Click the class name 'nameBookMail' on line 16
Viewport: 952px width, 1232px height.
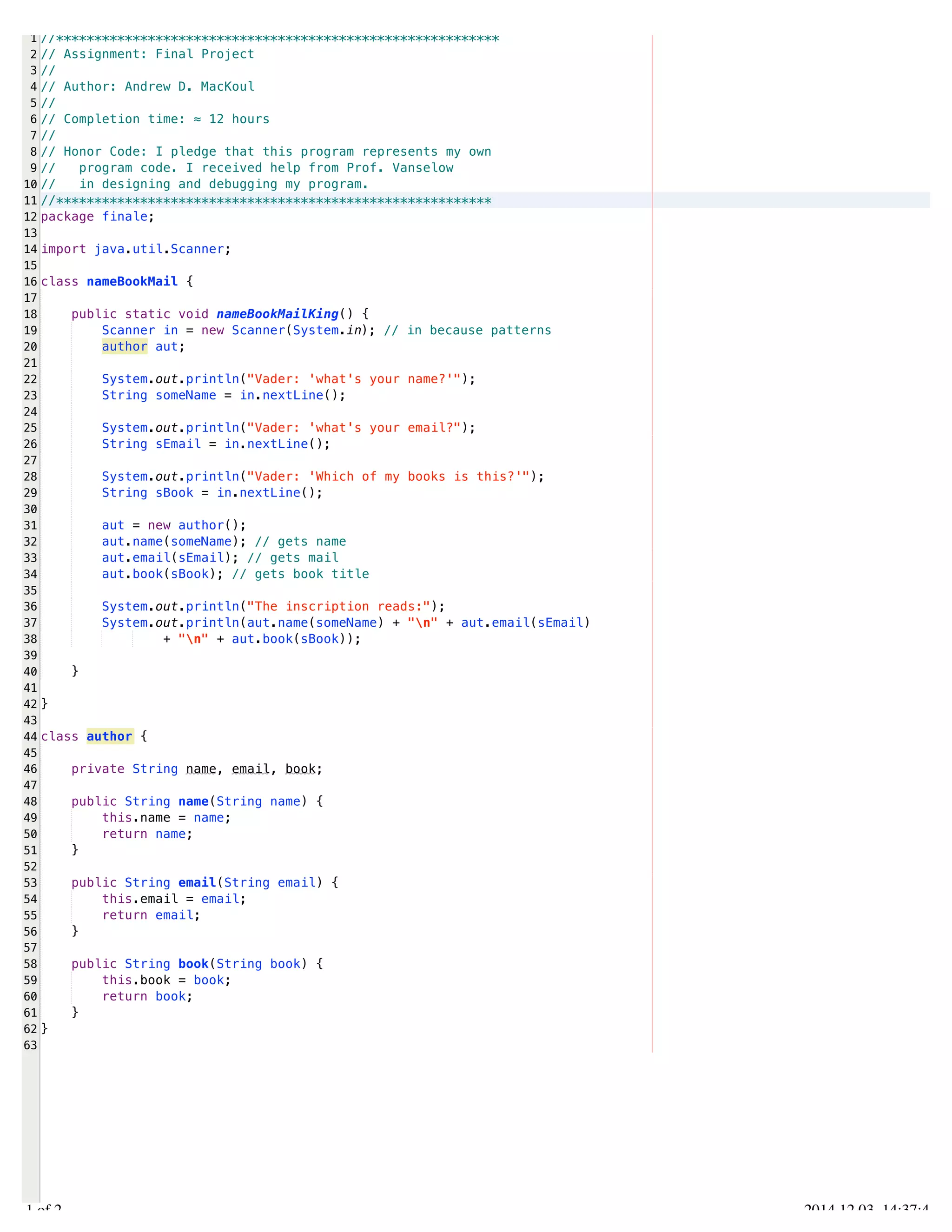pos(132,281)
